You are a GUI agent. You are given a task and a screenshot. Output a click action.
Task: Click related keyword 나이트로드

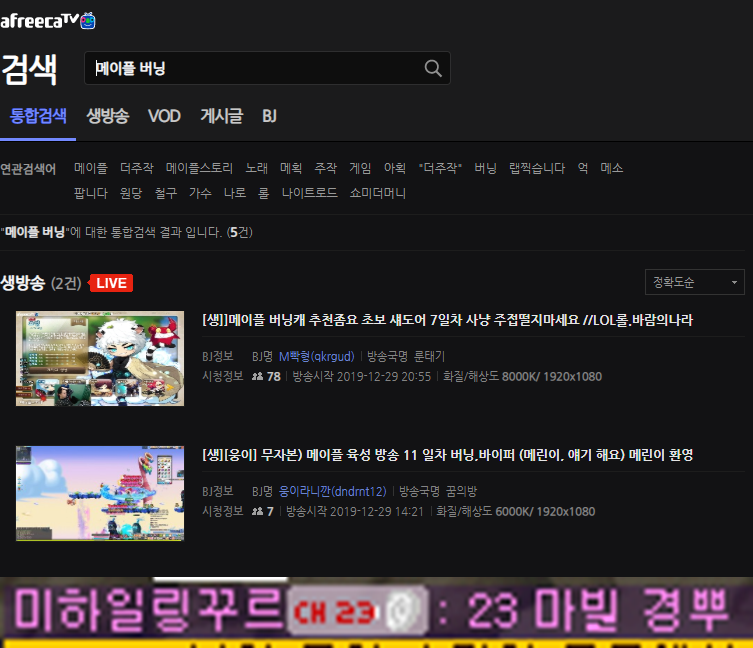pyautogui.click(x=309, y=193)
